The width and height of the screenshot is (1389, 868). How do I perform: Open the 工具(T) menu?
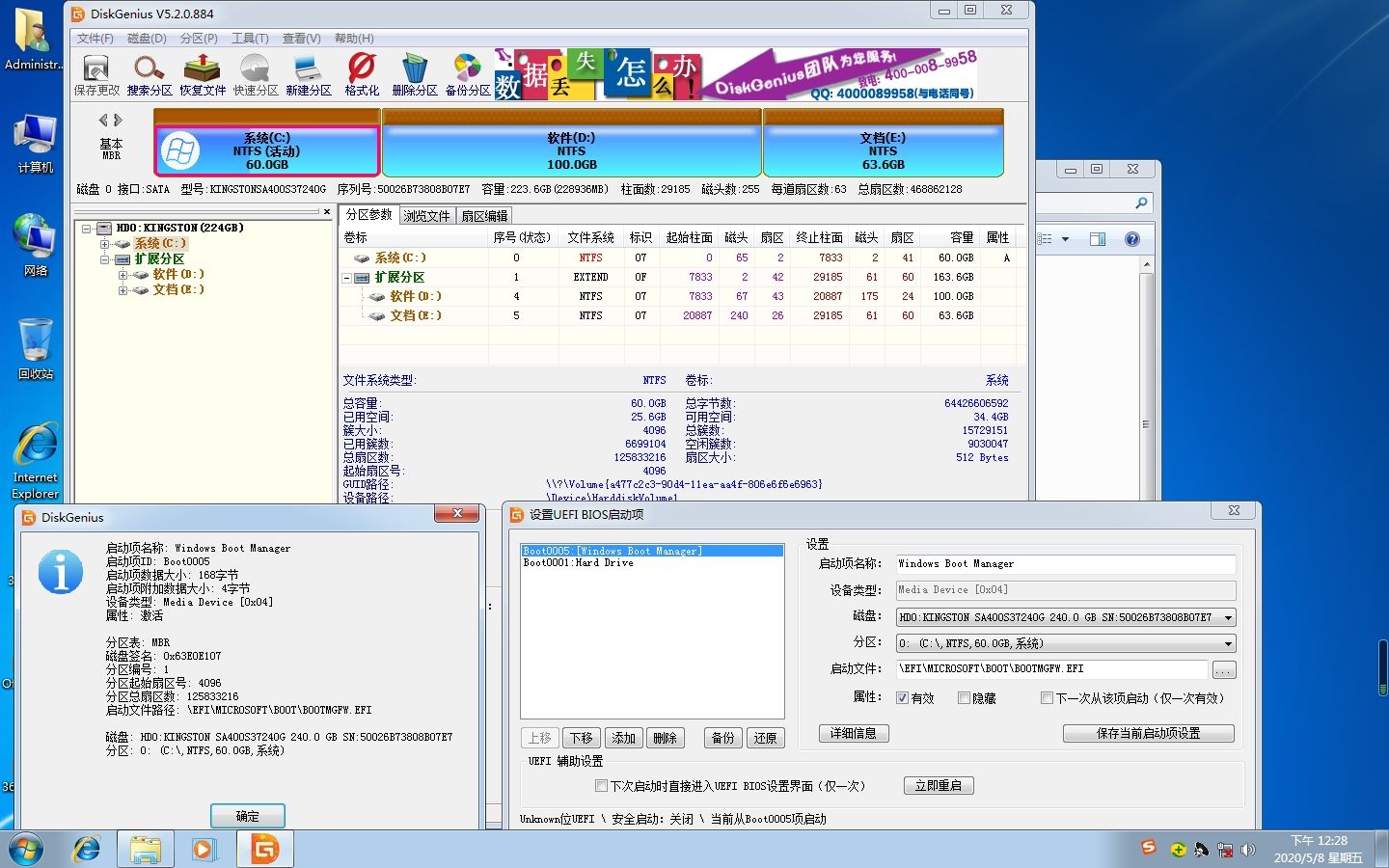click(x=250, y=39)
